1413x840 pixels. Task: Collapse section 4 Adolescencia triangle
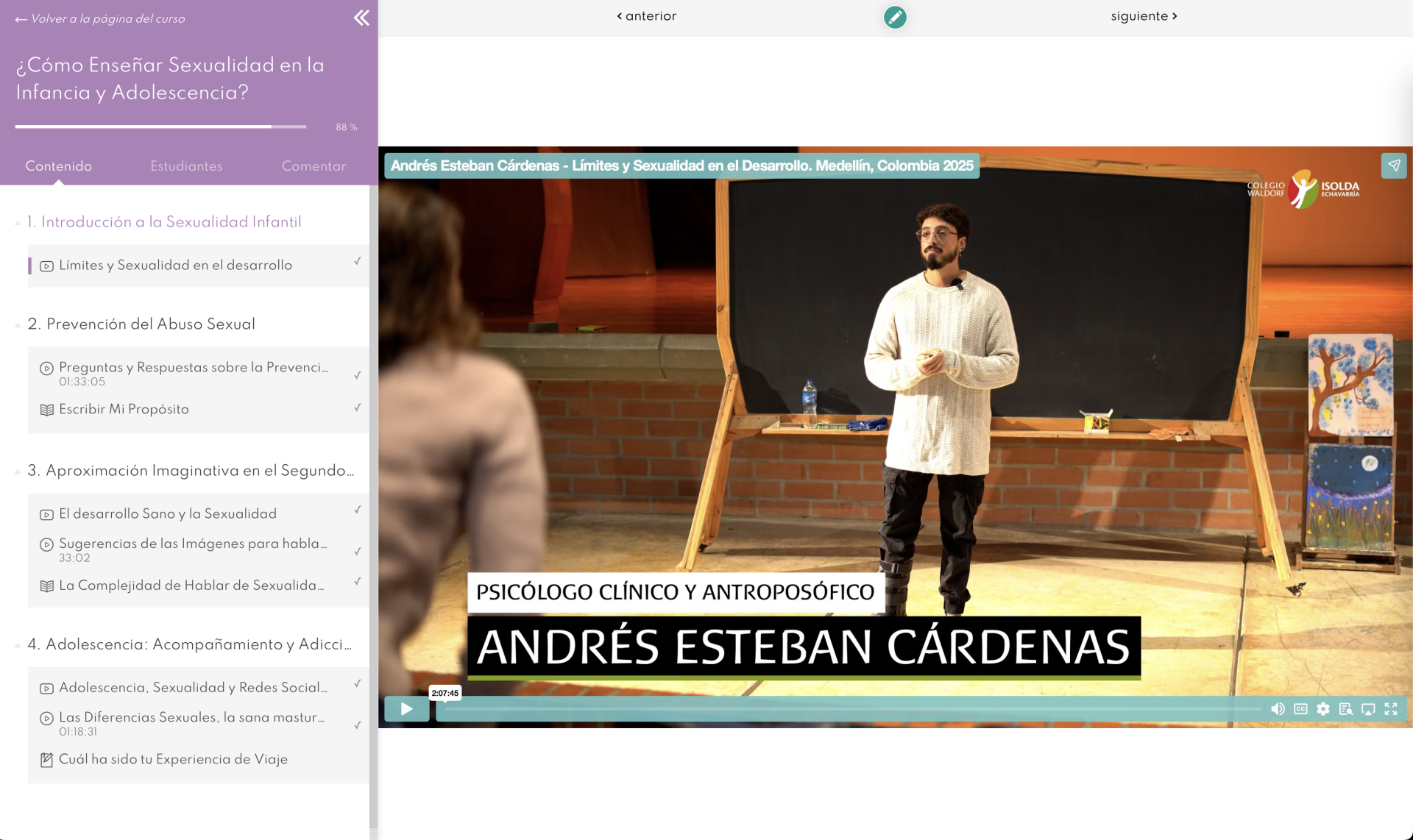[x=18, y=645]
